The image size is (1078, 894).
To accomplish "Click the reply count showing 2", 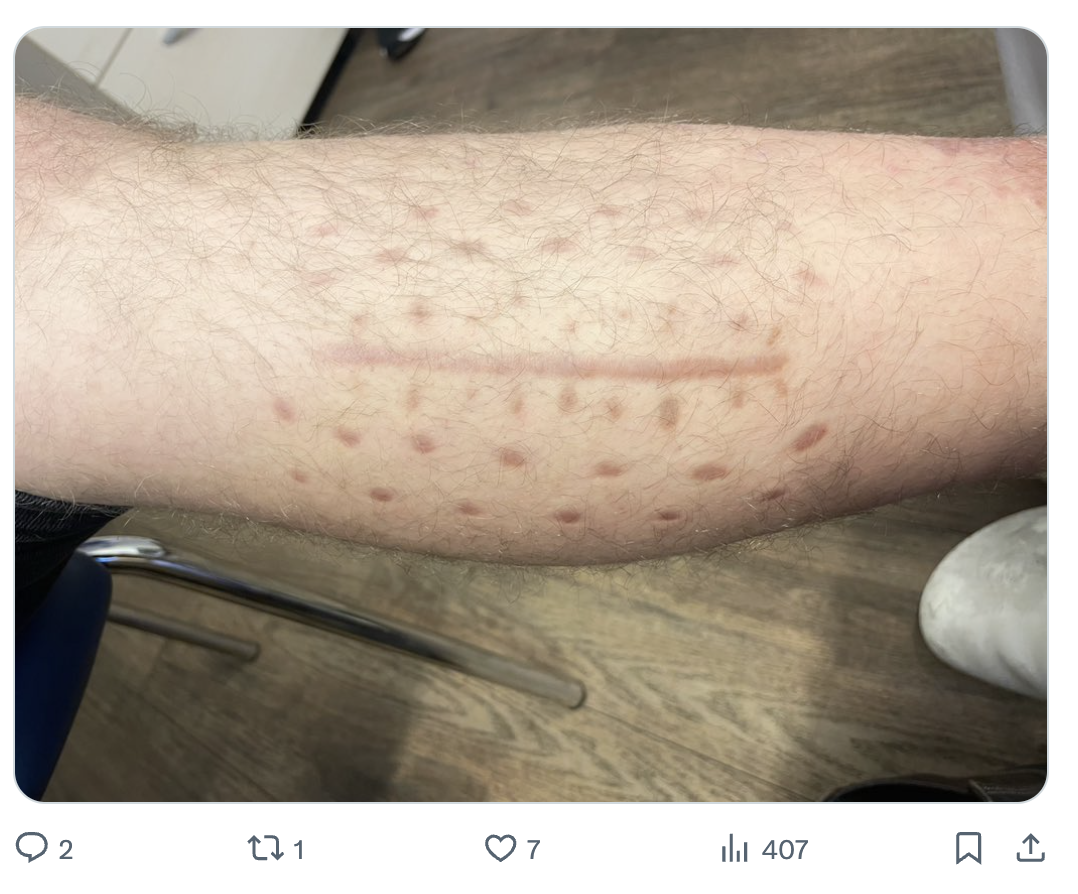I will (x=65, y=850).
